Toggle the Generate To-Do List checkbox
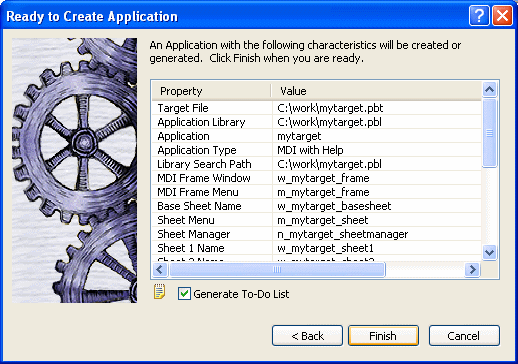The width and height of the screenshot is (518, 364). point(184,294)
